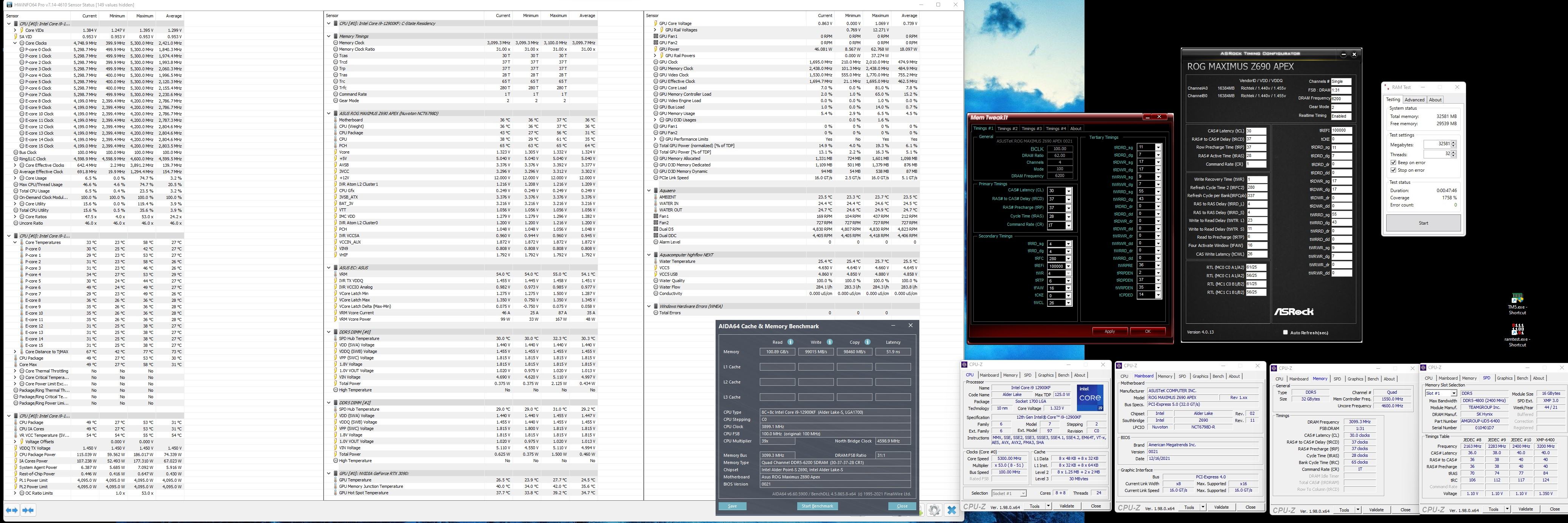
Task: Enable Auto Refresh checkbox in ASRock Timing Configurator
Action: [x=1285, y=332]
